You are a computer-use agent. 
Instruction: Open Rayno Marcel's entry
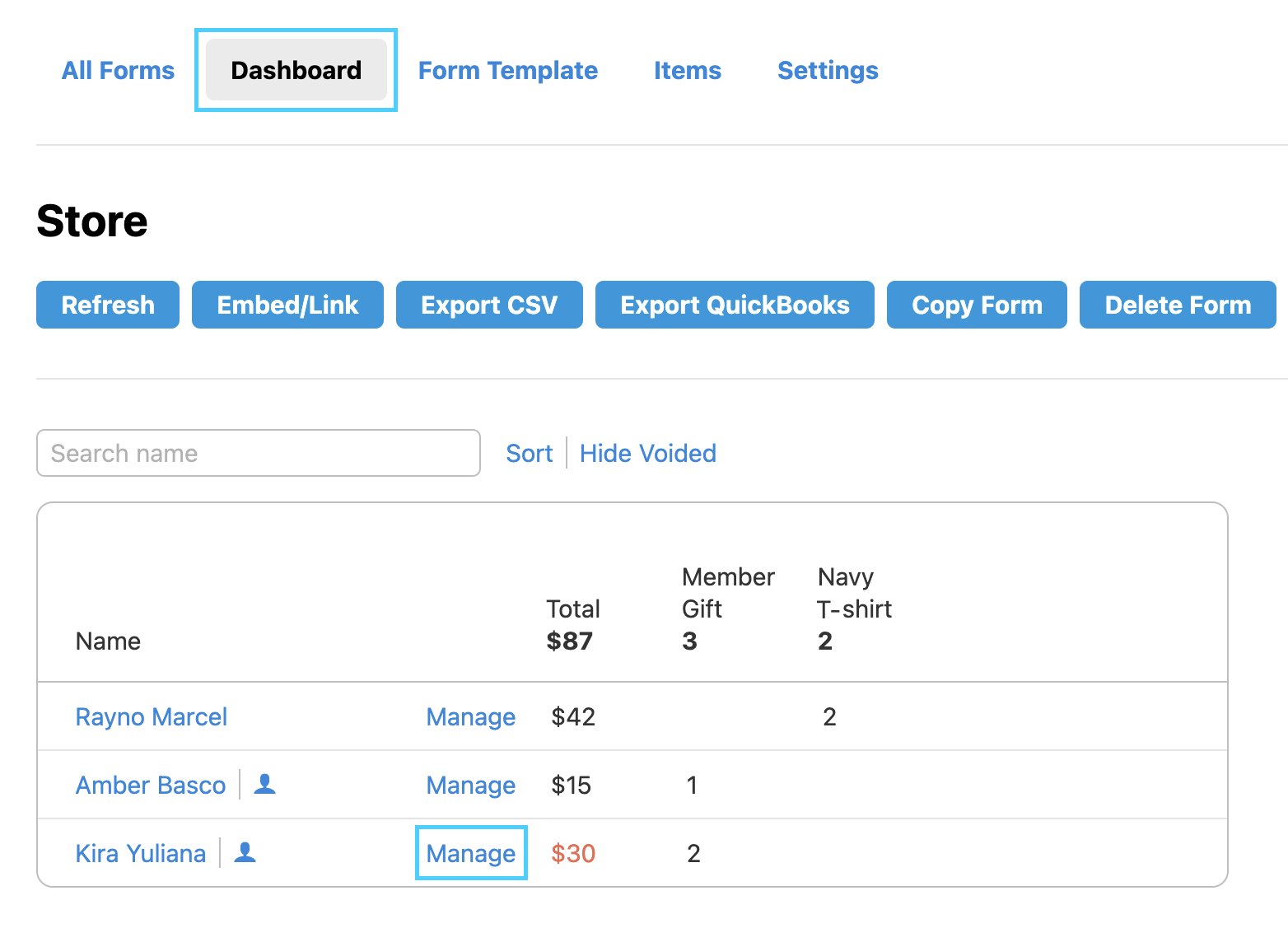tap(152, 717)
